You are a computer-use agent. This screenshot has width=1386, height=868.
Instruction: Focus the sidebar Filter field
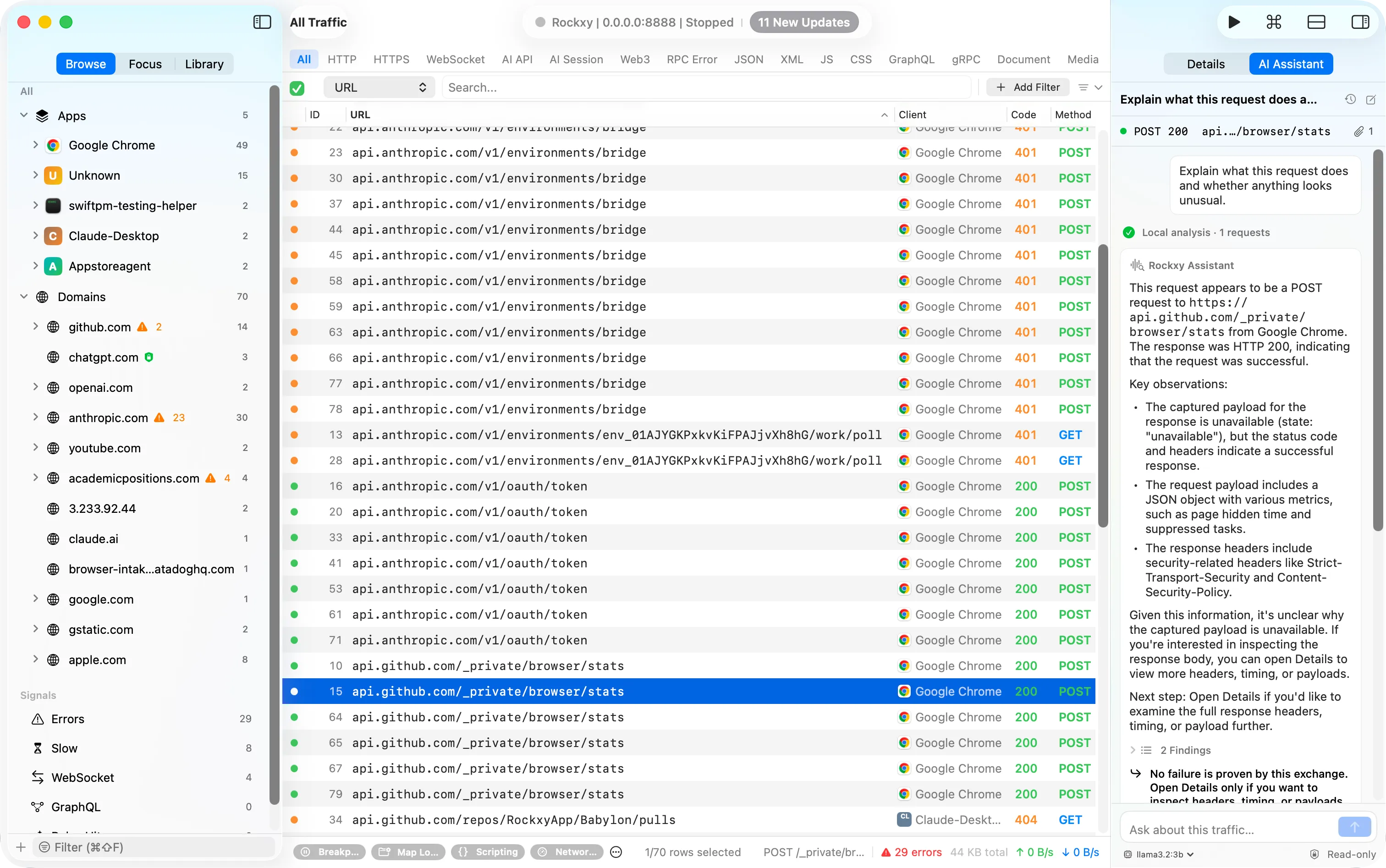(154, 847)
